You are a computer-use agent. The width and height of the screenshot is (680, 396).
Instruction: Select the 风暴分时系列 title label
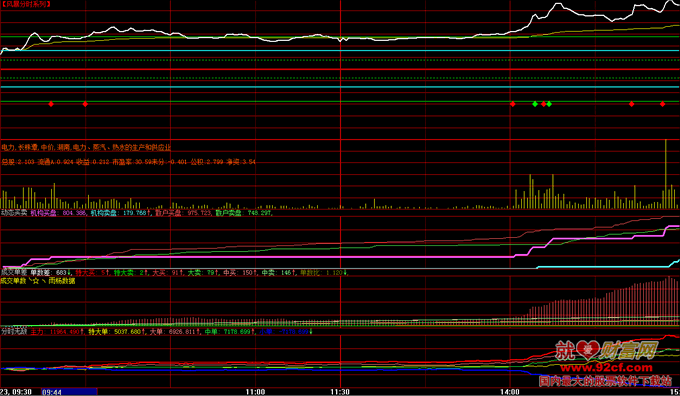point(26,4)
